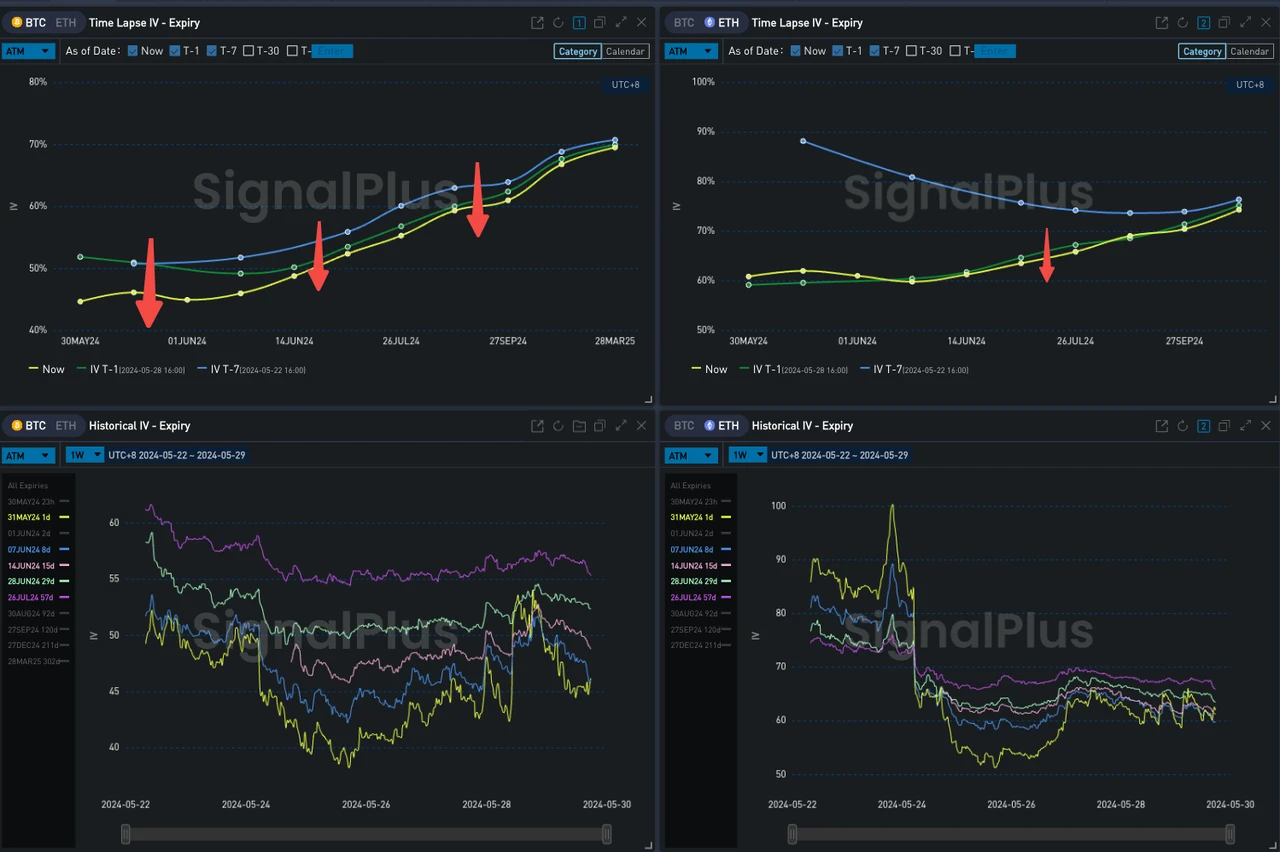Image resolution: width=1280 pixels, height=852 pixels.
Task: Click the sync group "1" icon on BTC Time Lapse panel
Action: tap(579, 21)
